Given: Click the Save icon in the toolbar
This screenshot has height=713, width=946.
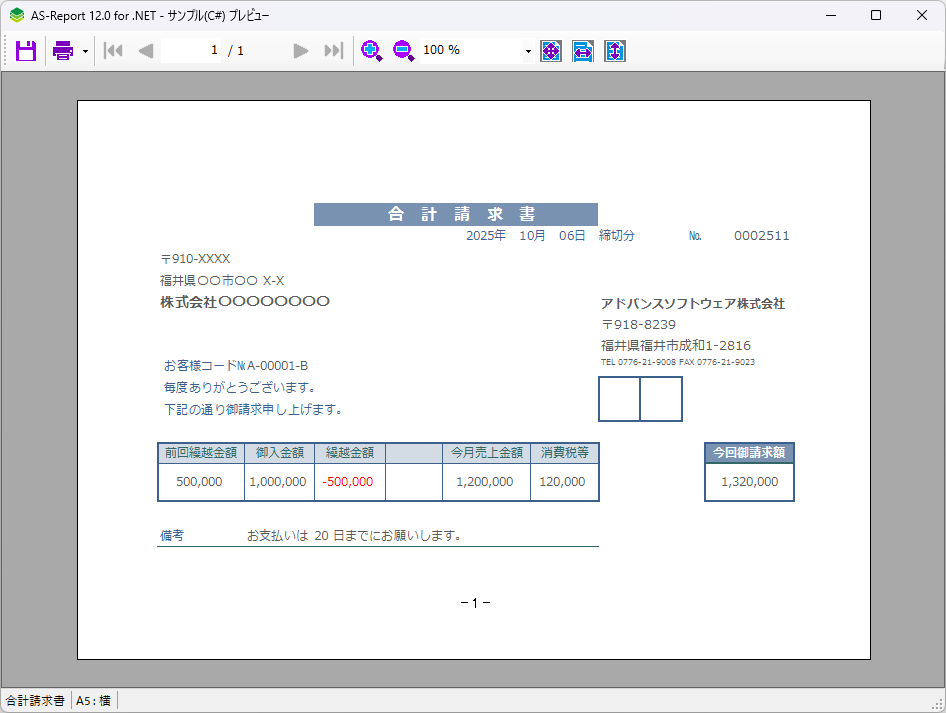Looking at the screenshot, I should point(26,50).
